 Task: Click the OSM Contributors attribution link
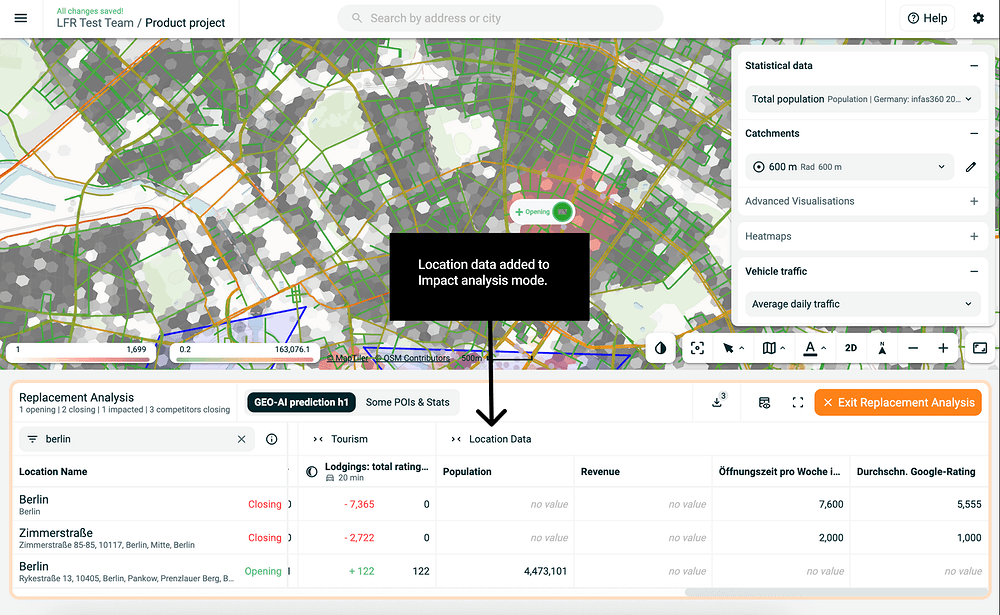[412, 359]
